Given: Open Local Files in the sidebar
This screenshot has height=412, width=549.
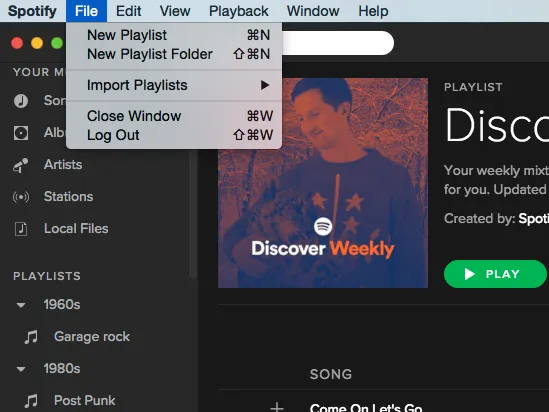Looking at the screenshot, I should tap(76, 229).
